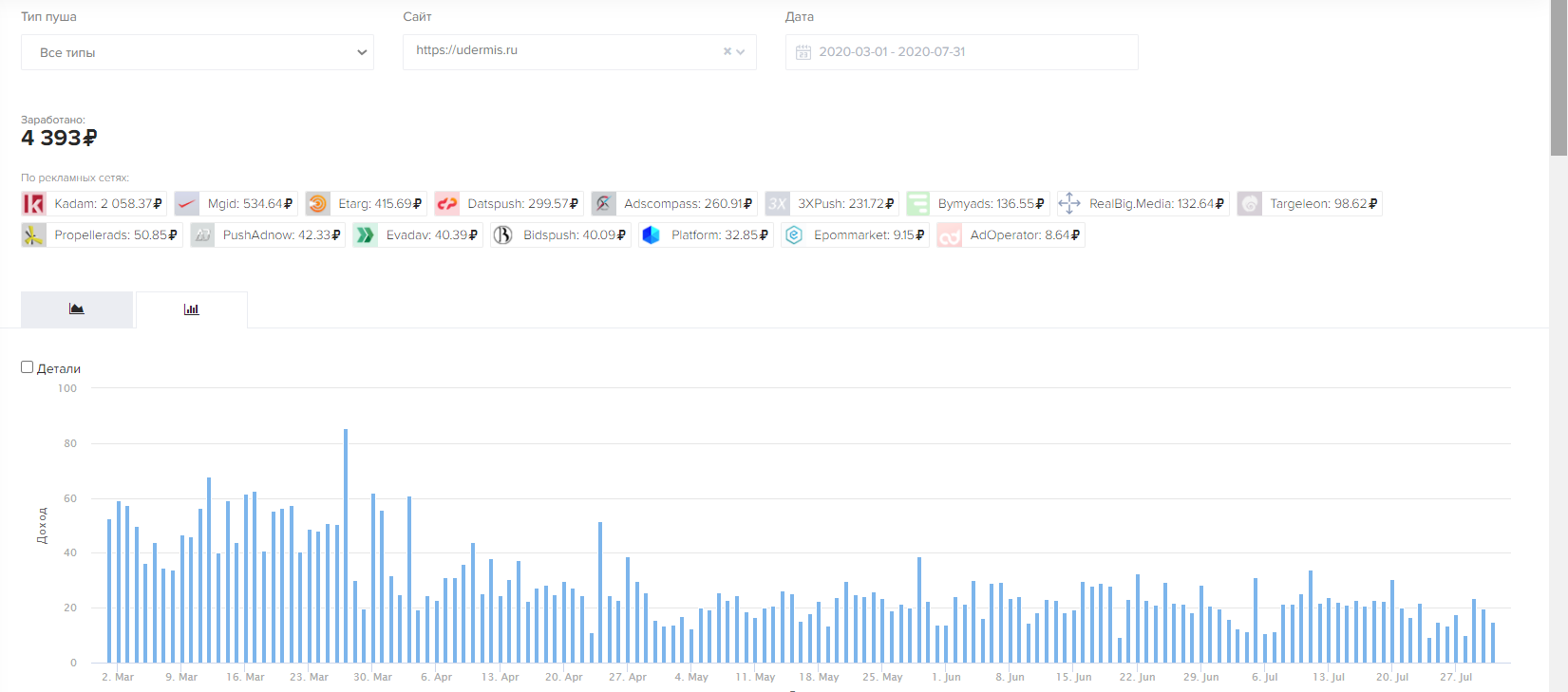
Task: Open the Тип пуша dropdown
Action: tap(198, 52)
